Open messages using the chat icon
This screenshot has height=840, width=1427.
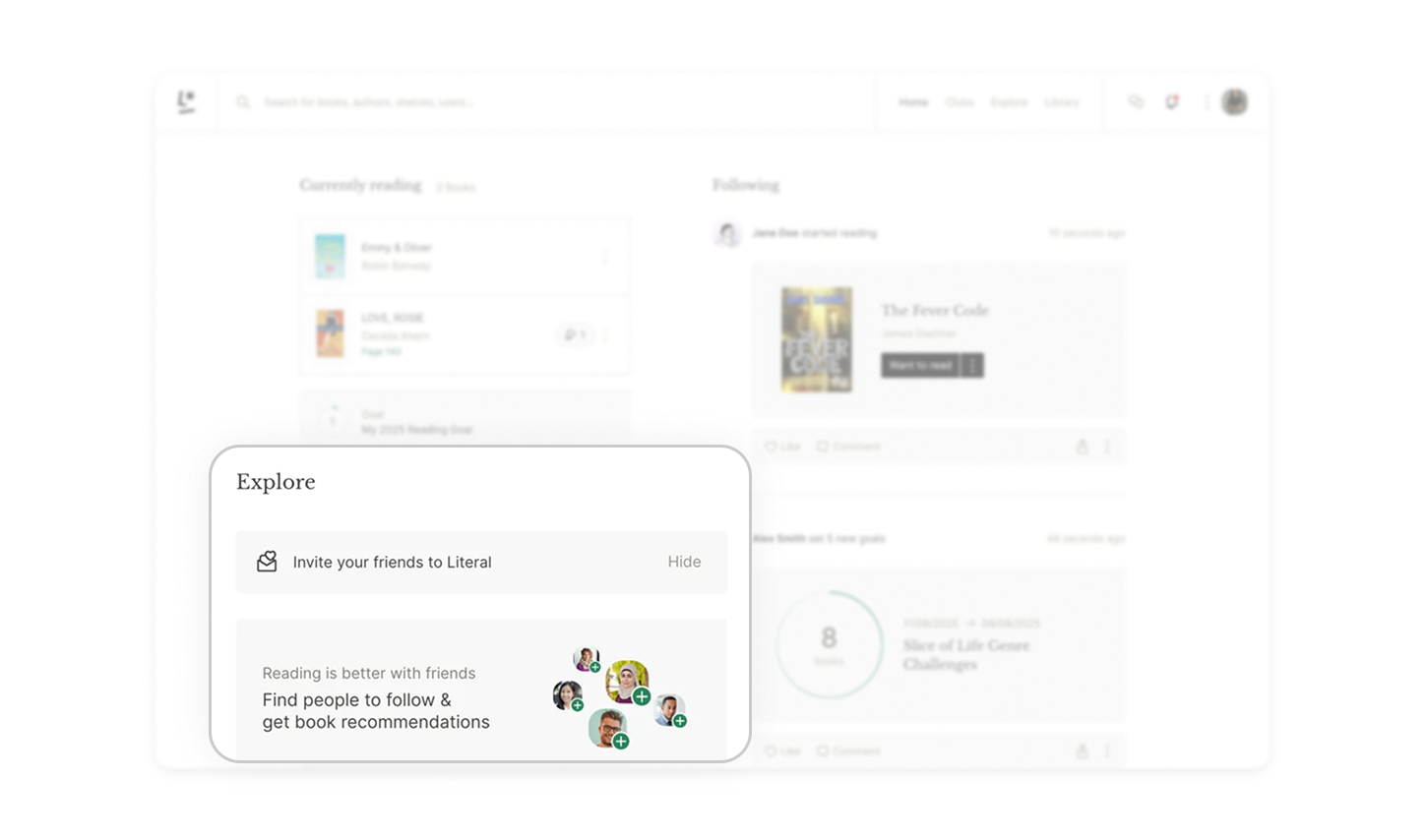pos(1137,101)
